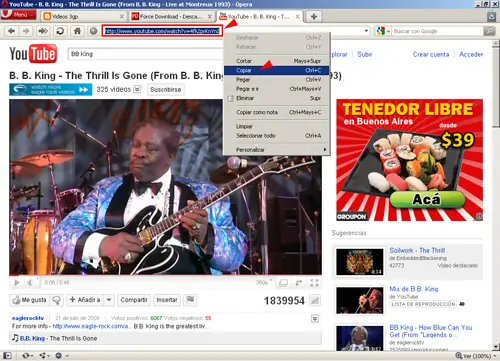Screen dimensions: 500x361
Task: Click the YouTube logo
Action: coord(33,54)
